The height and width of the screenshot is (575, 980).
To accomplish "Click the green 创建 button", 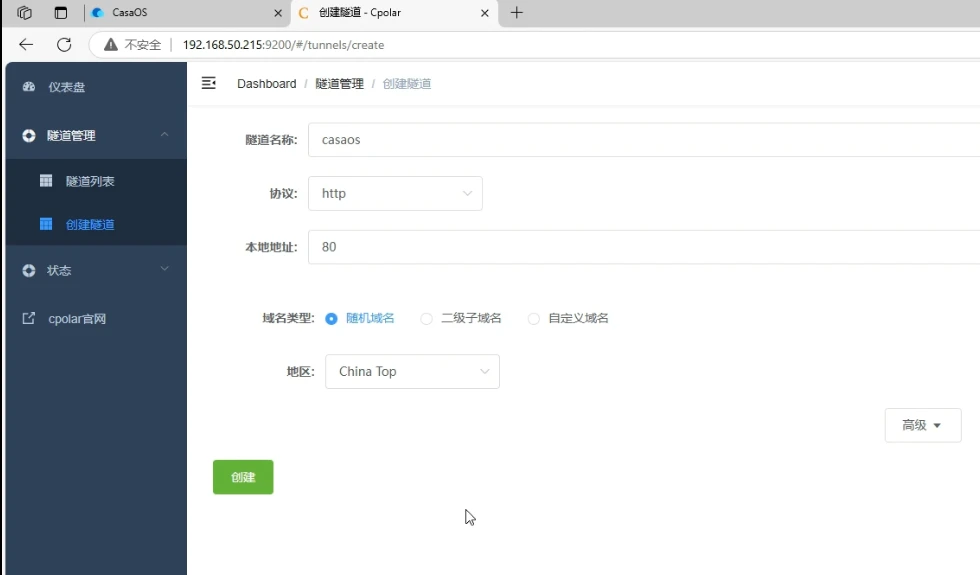I will tap(243, 477).
